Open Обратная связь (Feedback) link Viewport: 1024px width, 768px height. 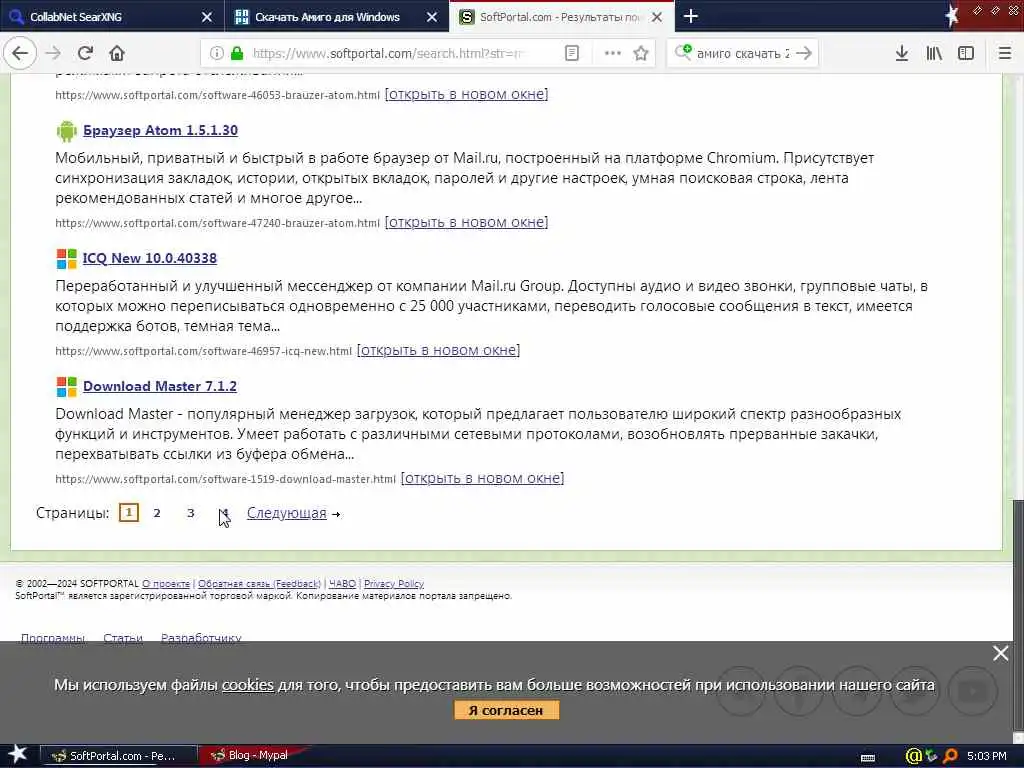pos(259,584)
